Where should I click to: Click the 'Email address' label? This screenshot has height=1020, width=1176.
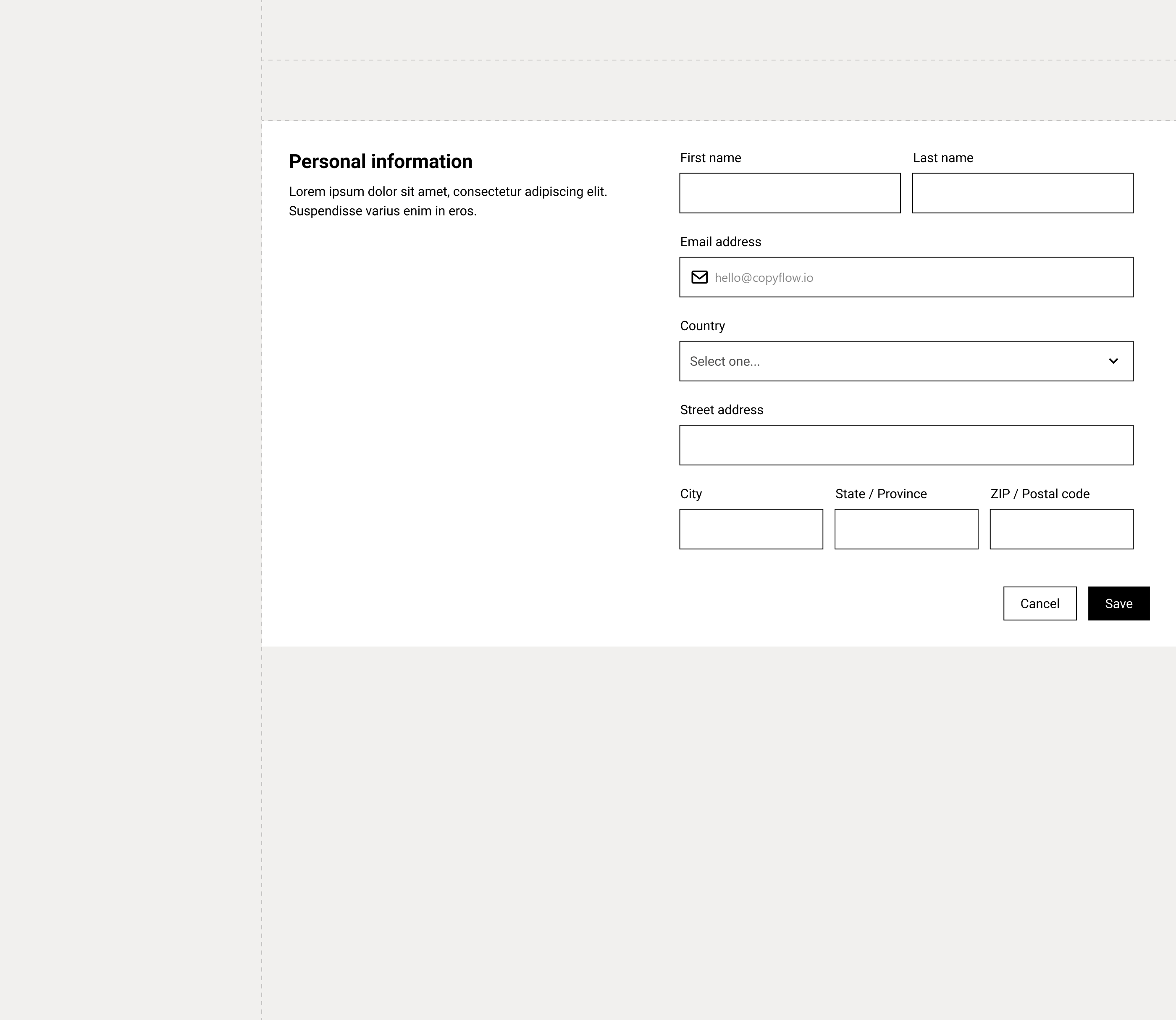[x=721, y=242]
